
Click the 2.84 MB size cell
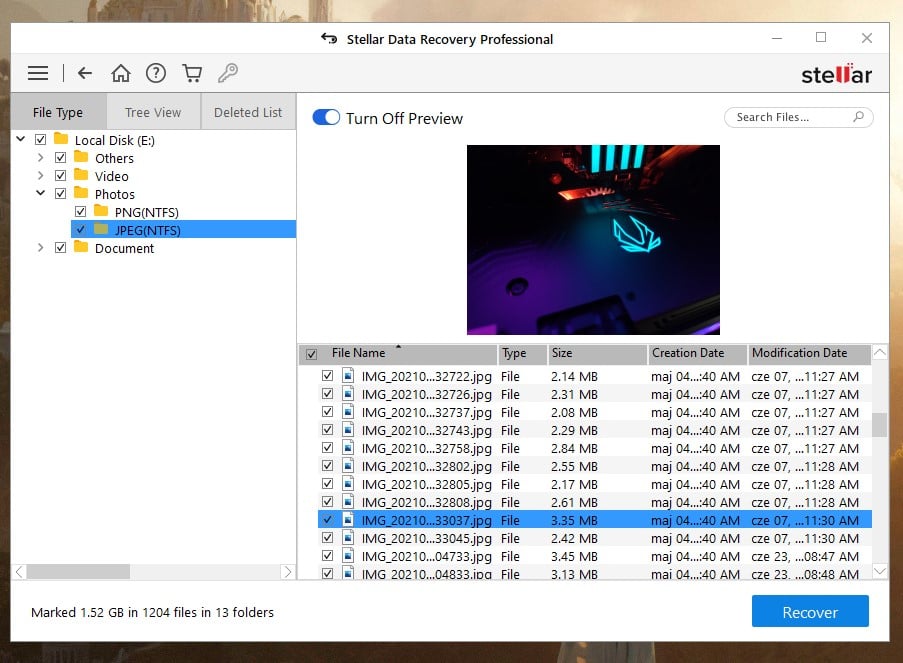click(574, 448)
